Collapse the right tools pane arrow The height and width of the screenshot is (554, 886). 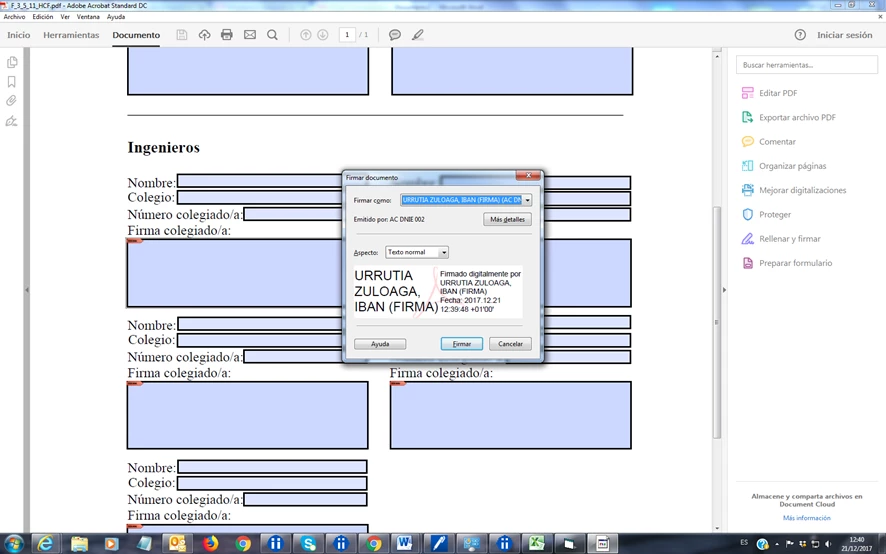click(x=724, y=290)
